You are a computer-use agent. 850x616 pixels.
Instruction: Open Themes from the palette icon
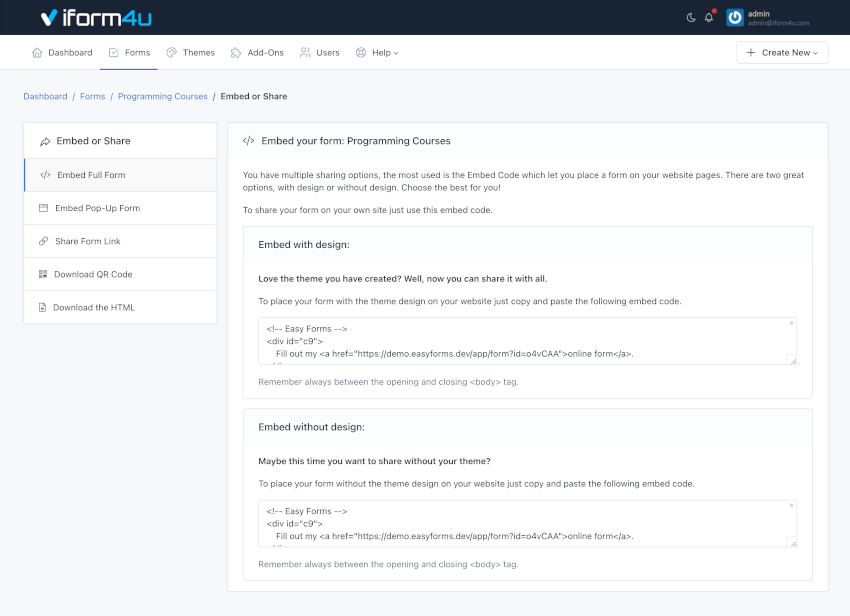click(171, 52)
